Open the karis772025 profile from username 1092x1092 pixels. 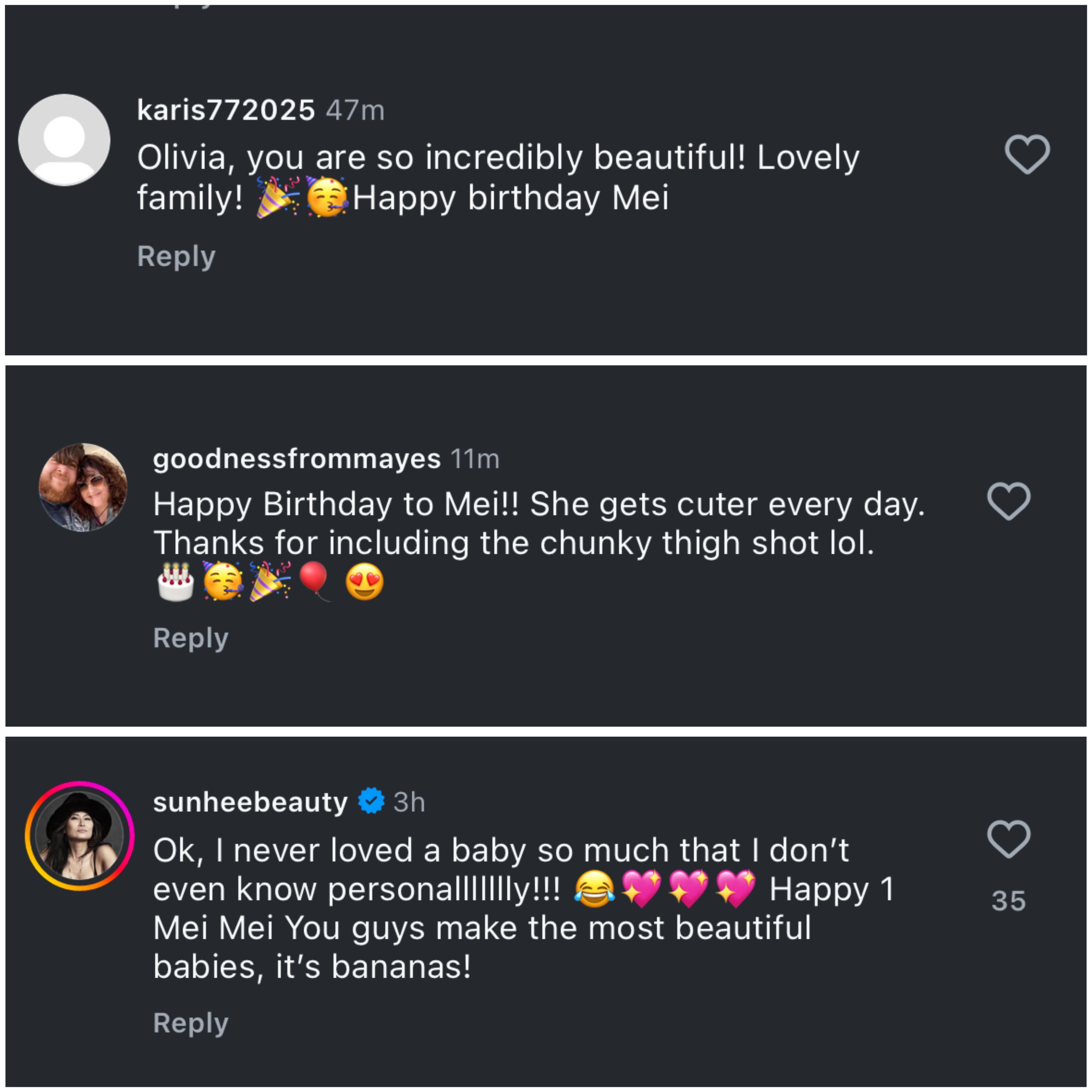click(x=225, y=110)
